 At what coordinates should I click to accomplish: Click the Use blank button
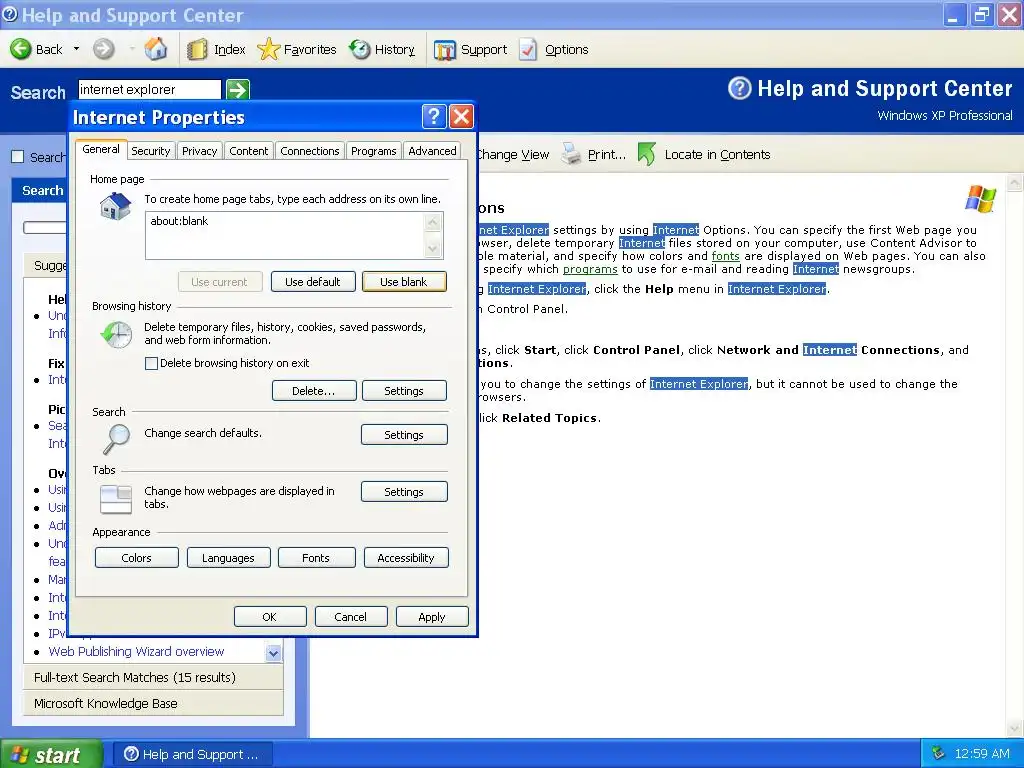[x=404, y=282]
